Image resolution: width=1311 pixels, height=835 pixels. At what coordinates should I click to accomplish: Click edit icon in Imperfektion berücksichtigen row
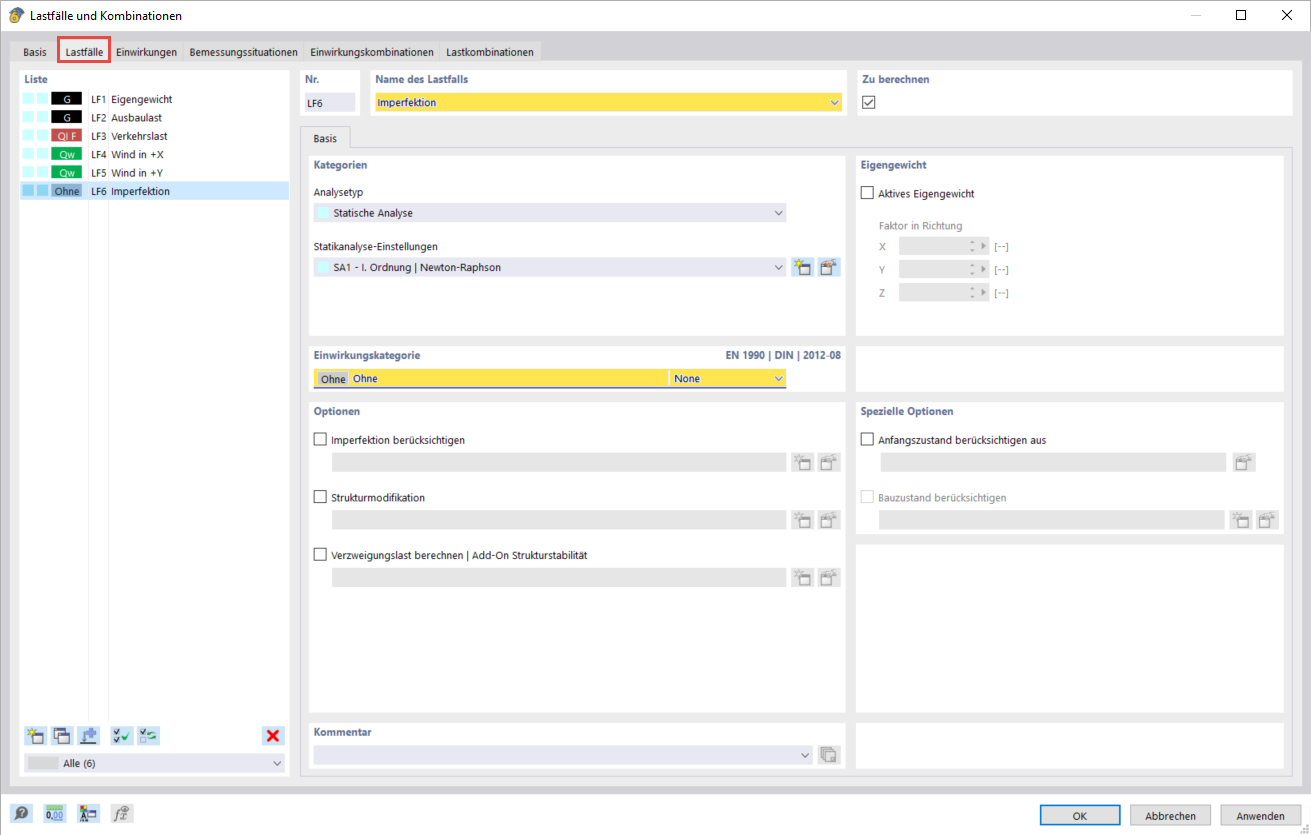pyautogui.click(x=829, y=462)
